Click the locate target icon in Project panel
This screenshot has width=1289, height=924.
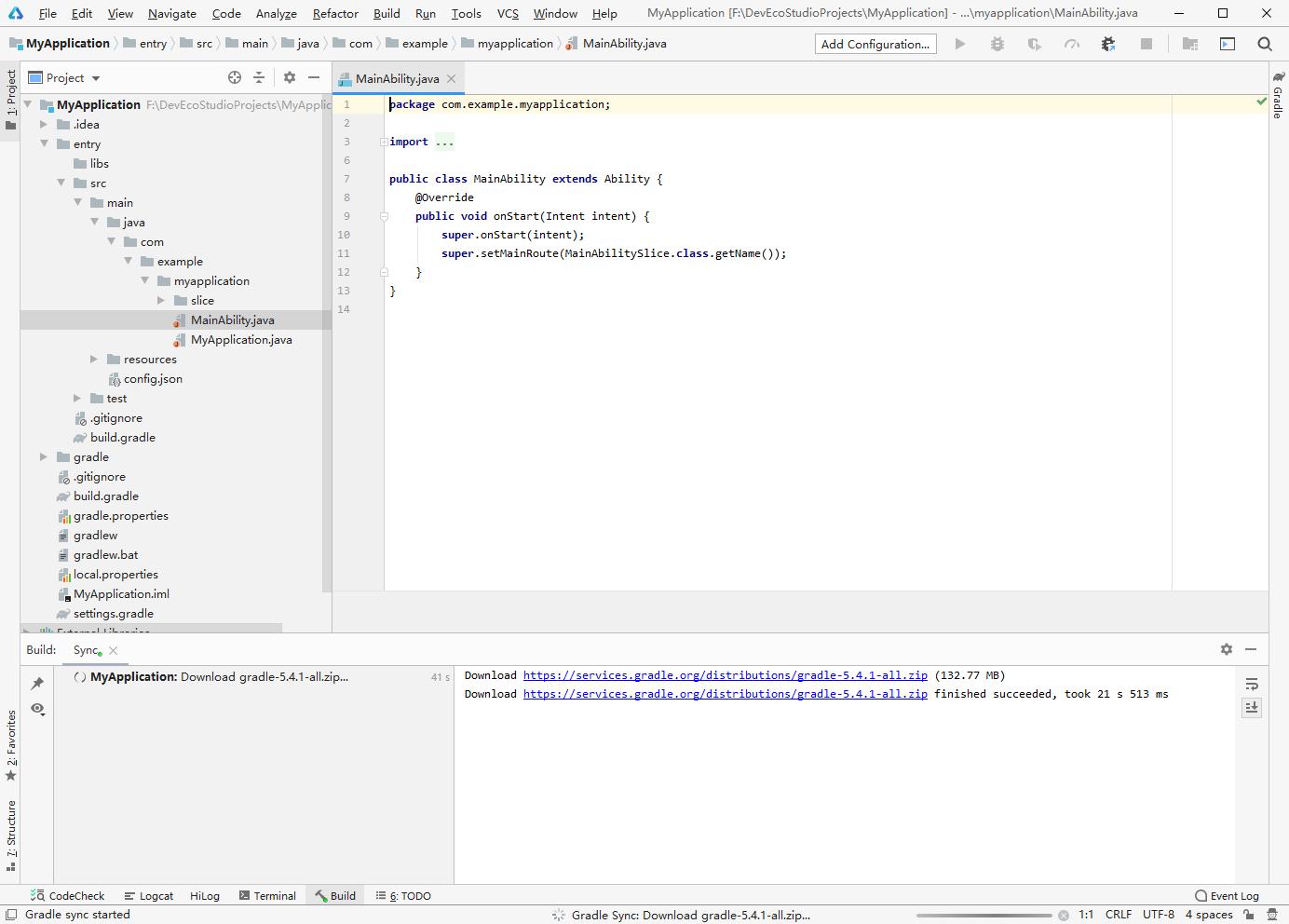[x=235, y=77]
